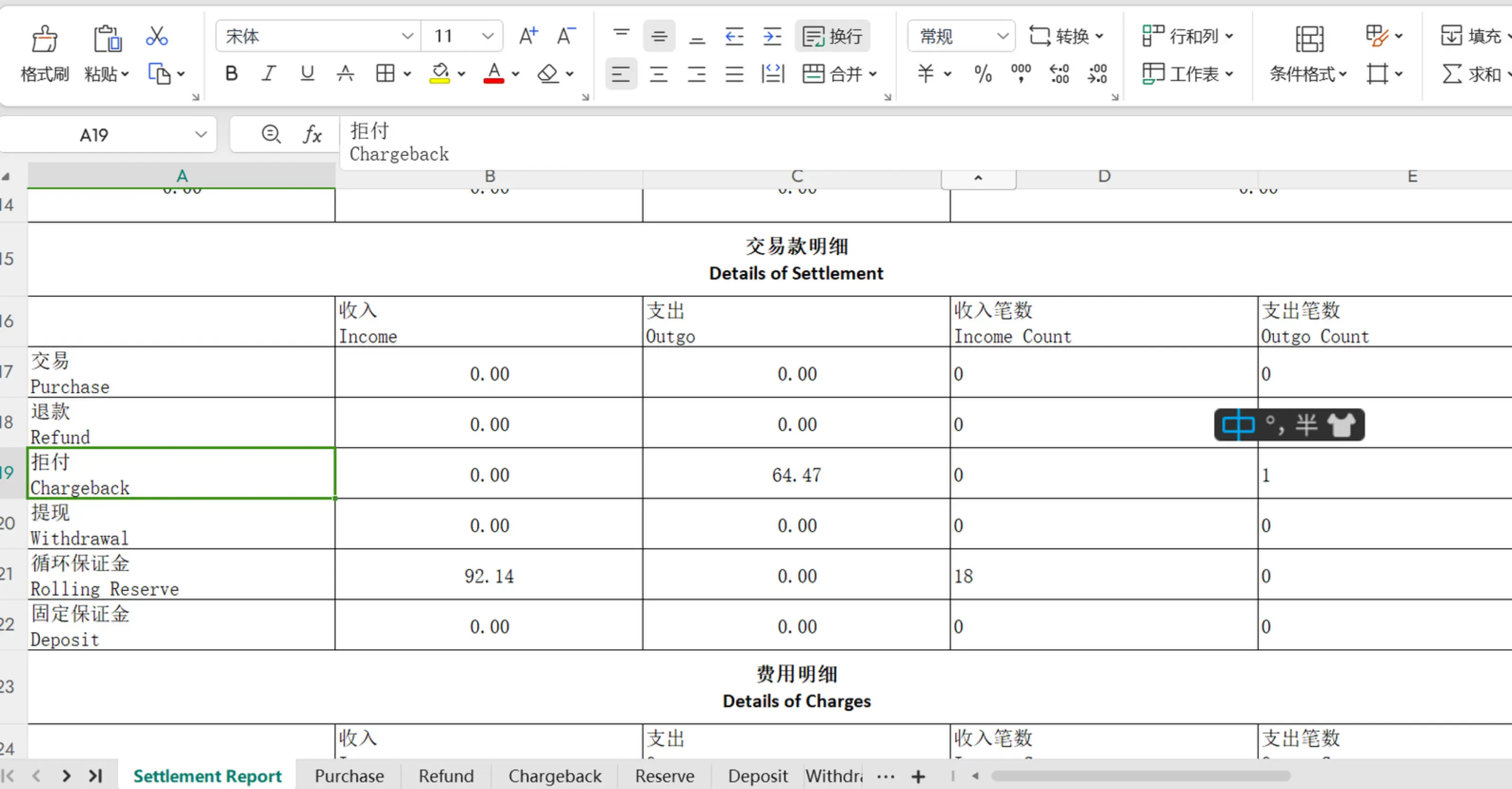Open the insert function fx icon
The width and height of the screenshot is (1512, 789).
(312, 134)
